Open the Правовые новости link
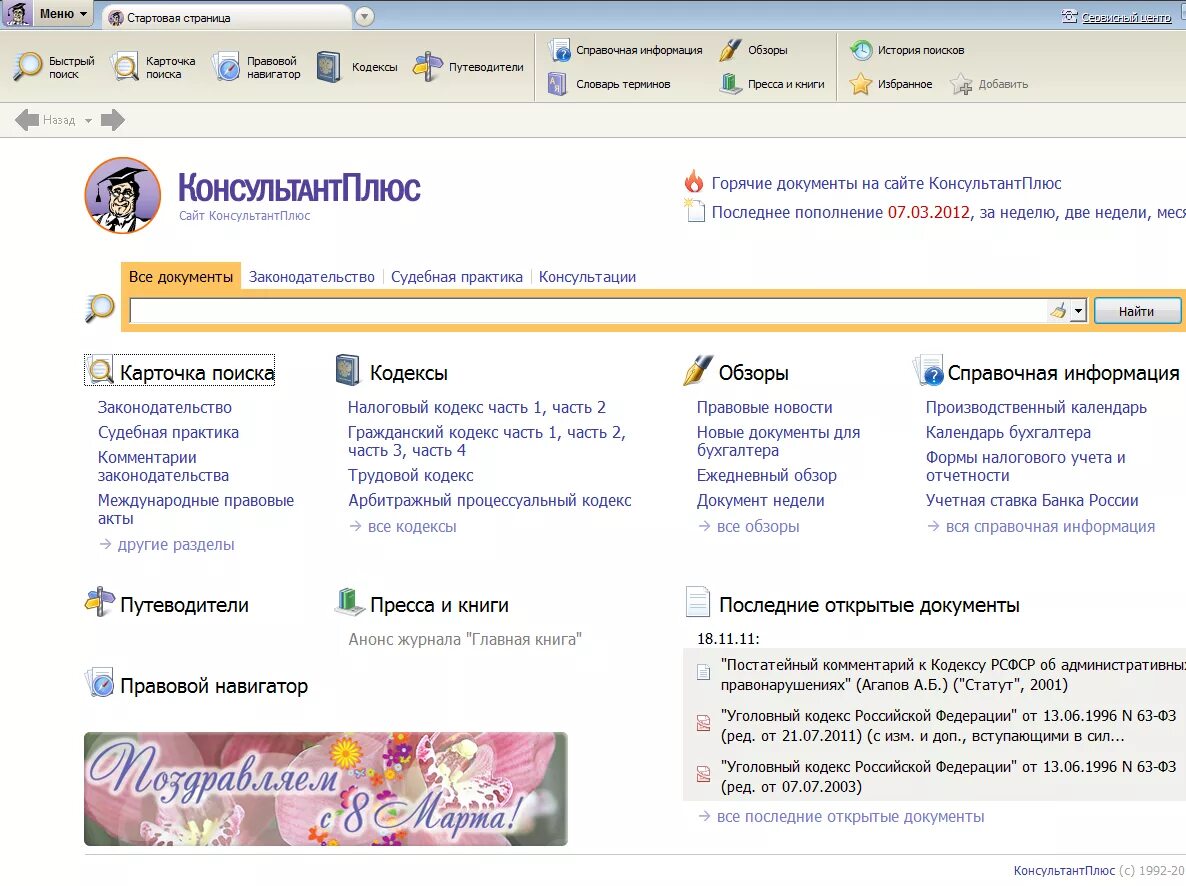This screenshot has width=1186, height=886. (765, 407)
